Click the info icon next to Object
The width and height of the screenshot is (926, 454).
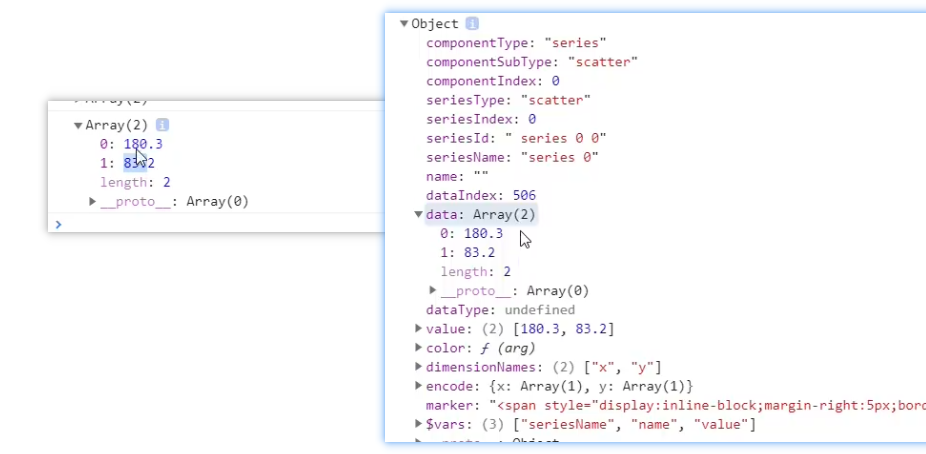(x=472, y=24)
